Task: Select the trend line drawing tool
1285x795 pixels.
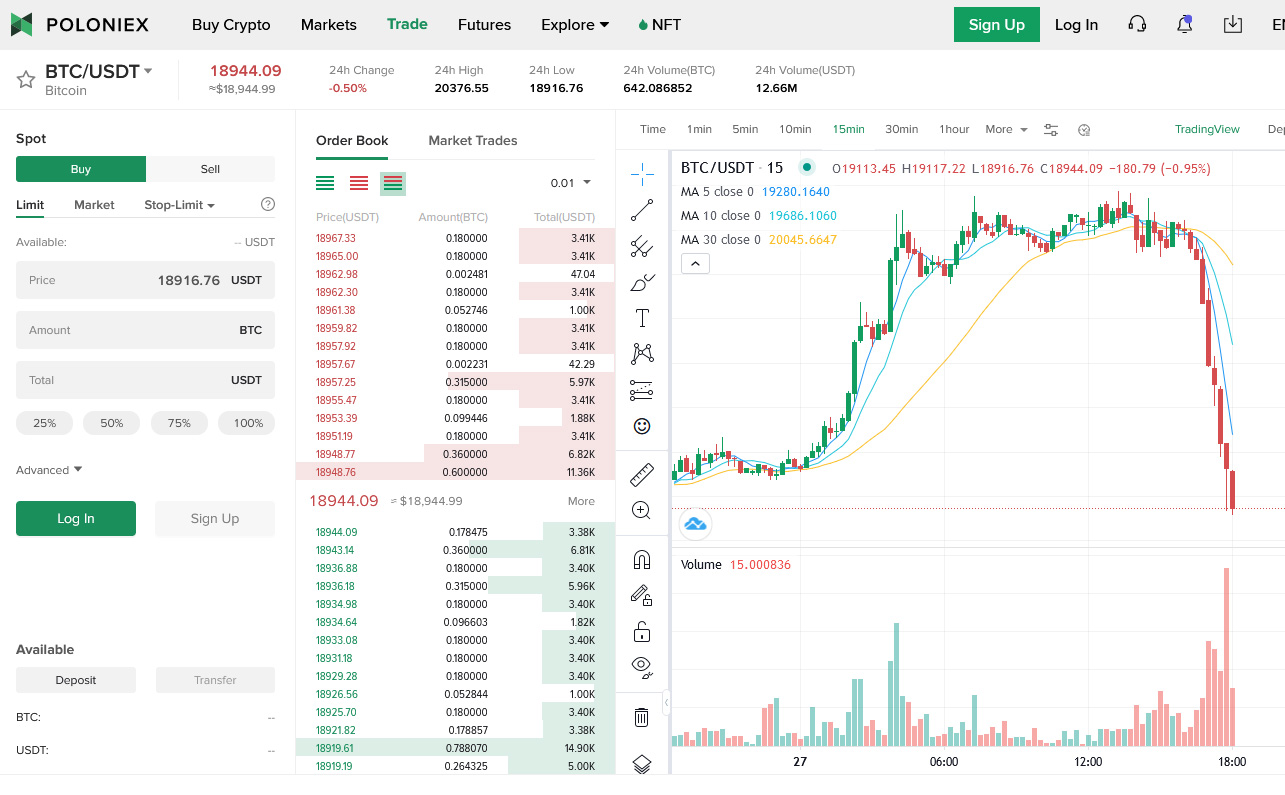Action: click(642, 210)
